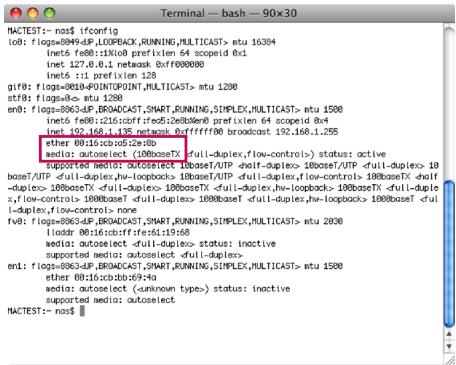Click the 'ether 00:16:cb:a5:2e:8b' MAC address
This screenshot has width=456, height=365.
click(101, 143)
